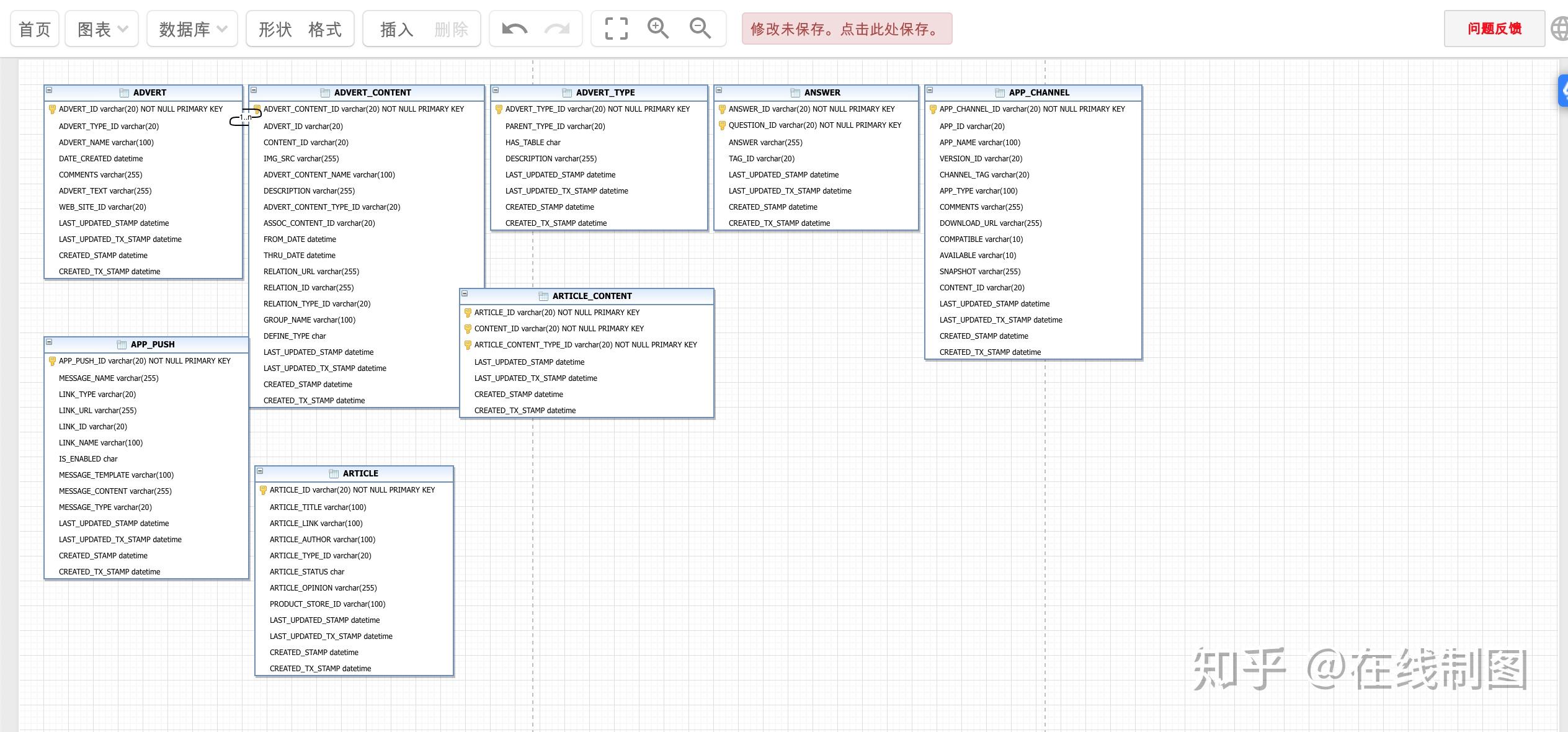1568x732 pixels.
Task: Open the 形状 menu
Action: click(x=275, y=29)
